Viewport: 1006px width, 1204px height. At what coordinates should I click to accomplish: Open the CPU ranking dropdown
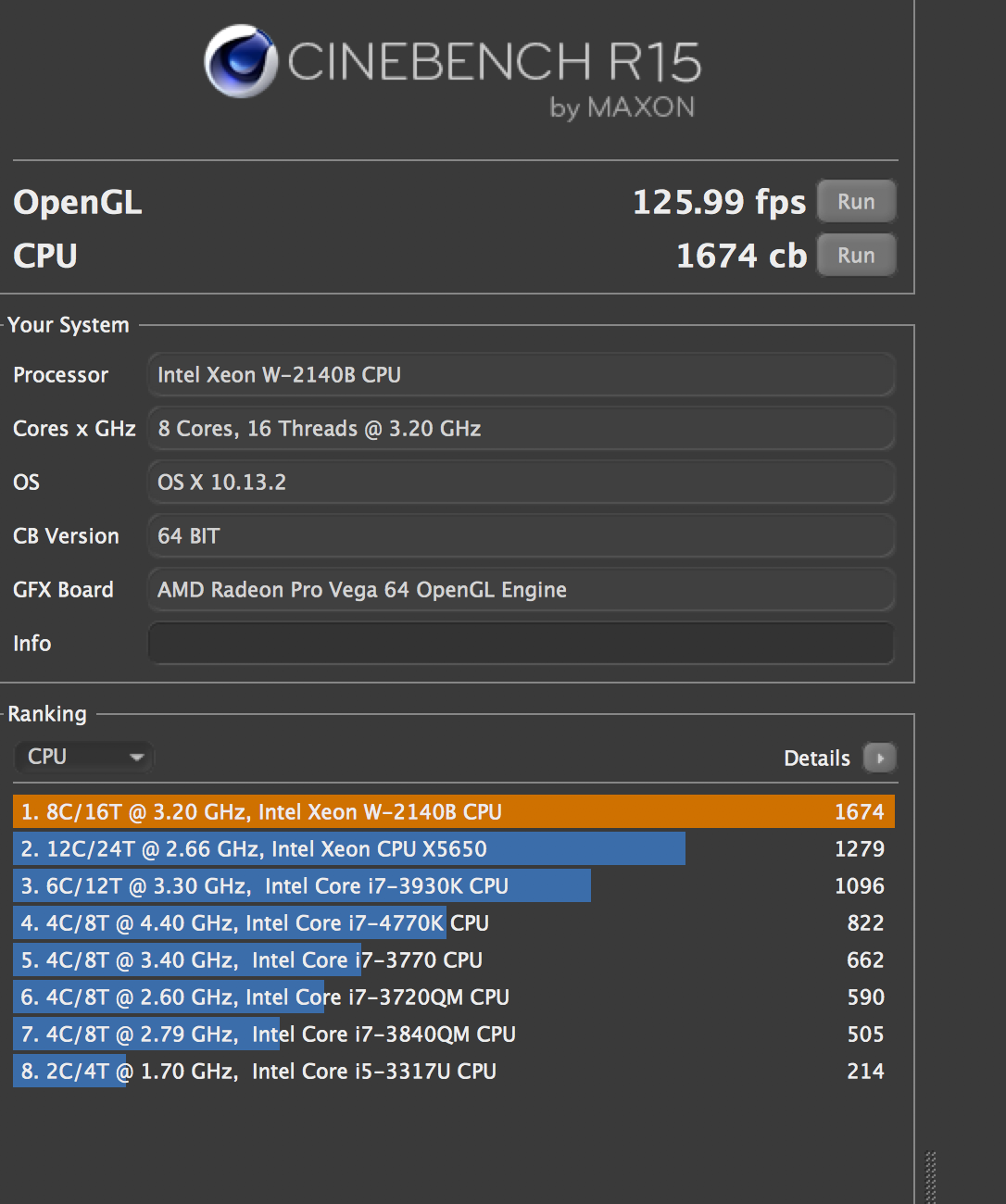click(x=83, y=757)
